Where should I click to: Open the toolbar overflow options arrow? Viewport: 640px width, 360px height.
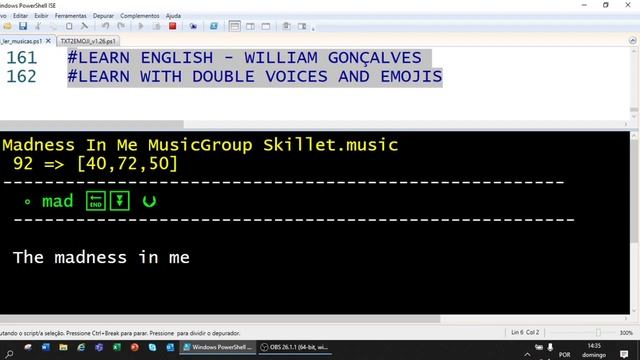(313, 29)
